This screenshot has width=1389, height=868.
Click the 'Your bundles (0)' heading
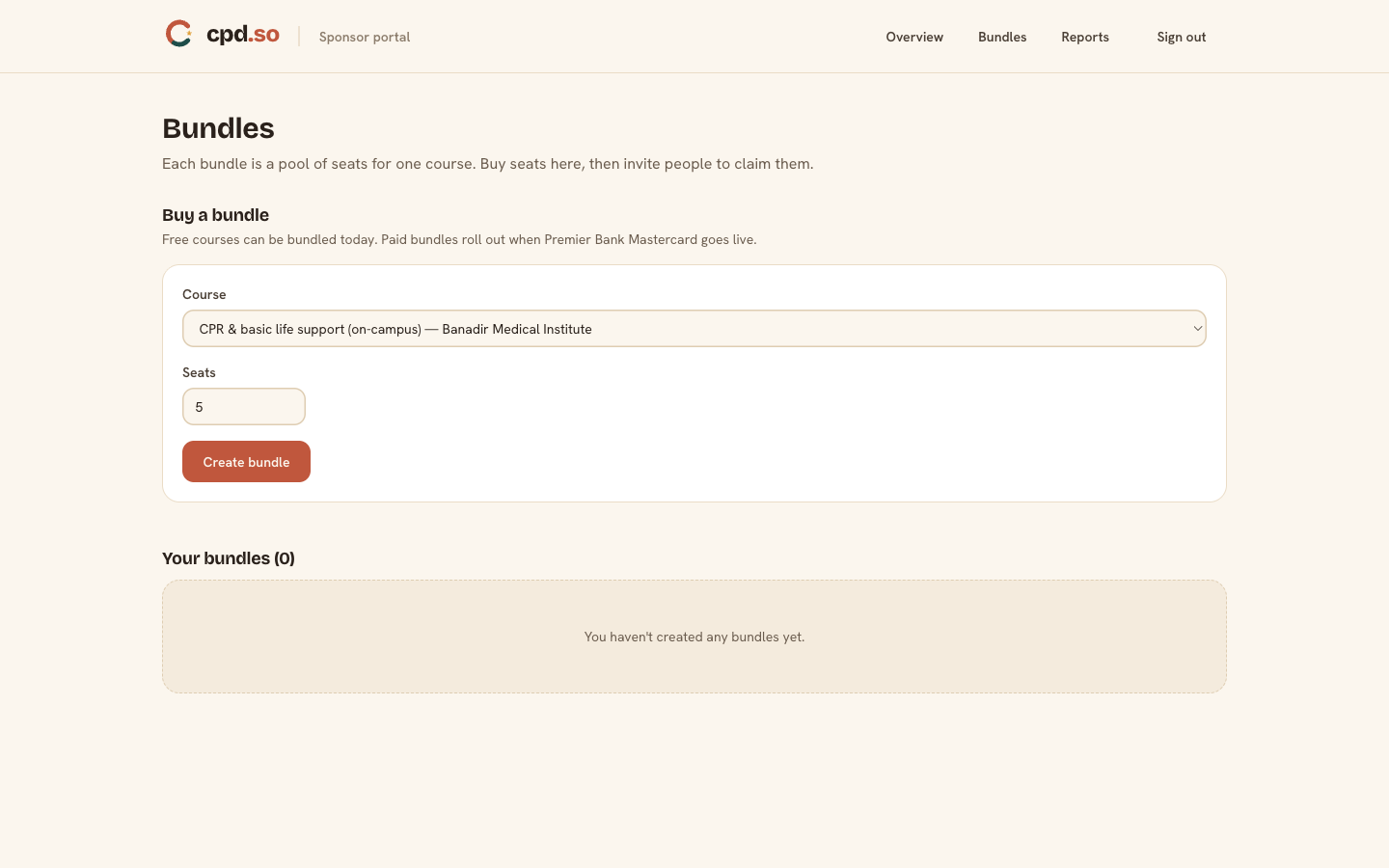coord(229,558)
